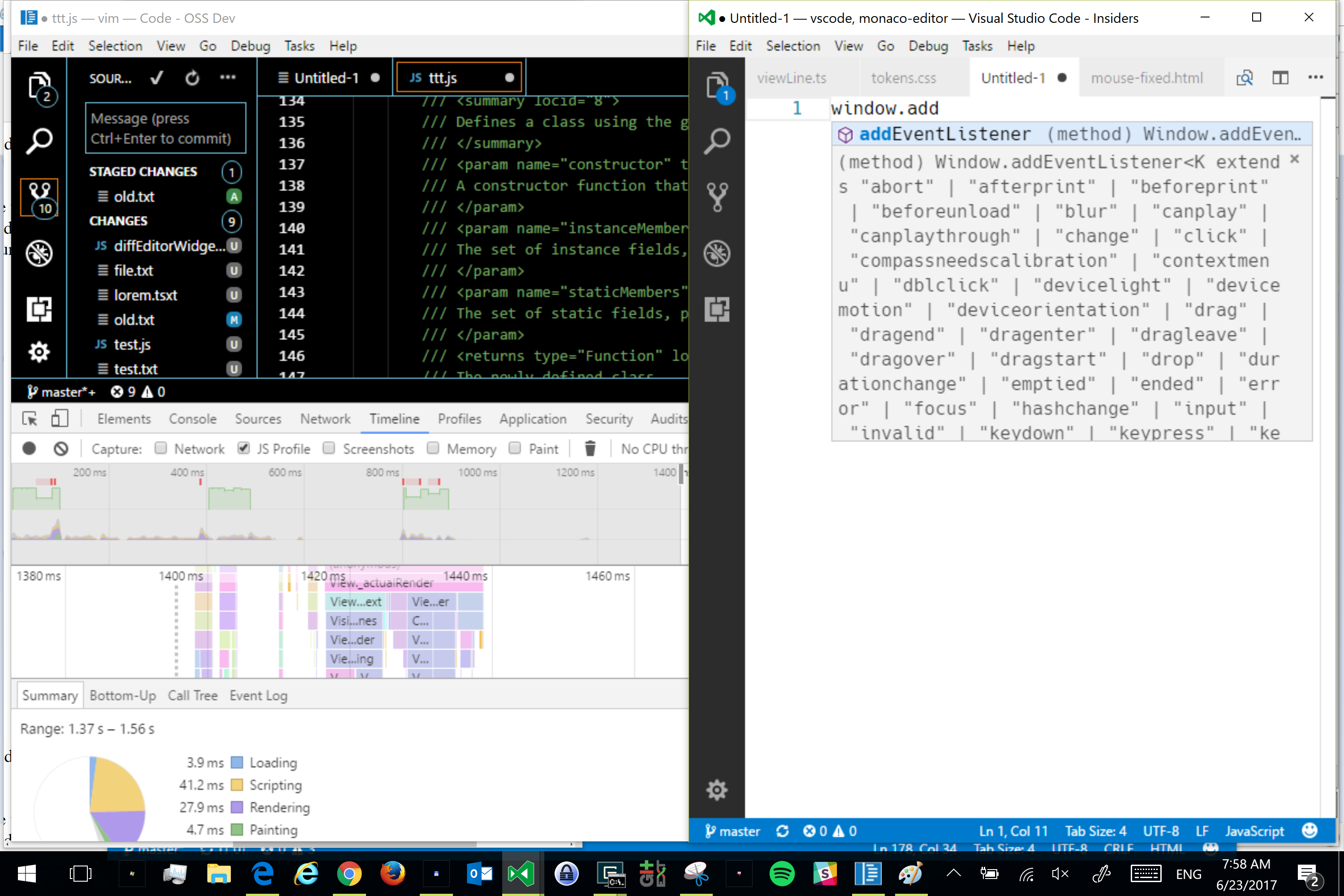Viewport: 1344px width, 896px height.
Task: Open the Debug menu in the right window
Action: [x=927, y=46]
